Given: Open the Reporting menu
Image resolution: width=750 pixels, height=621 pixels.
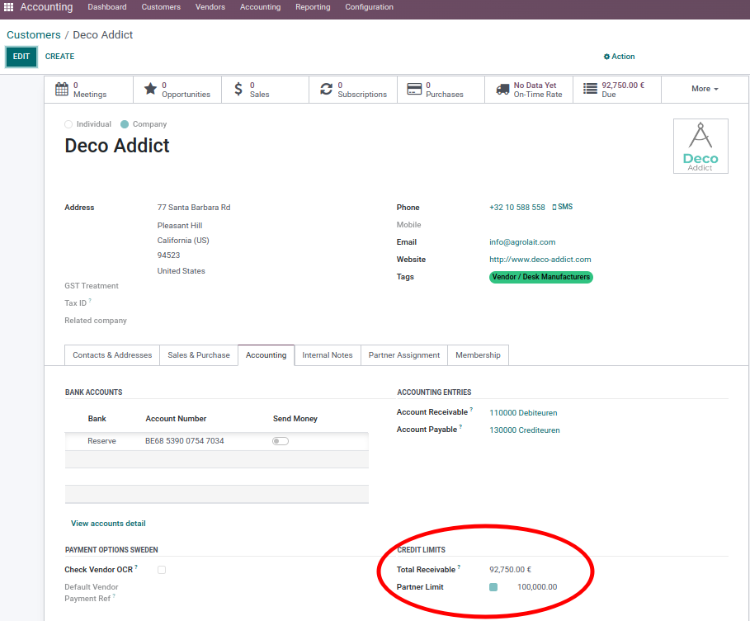Looking at the screenshot, I should 313,7.
